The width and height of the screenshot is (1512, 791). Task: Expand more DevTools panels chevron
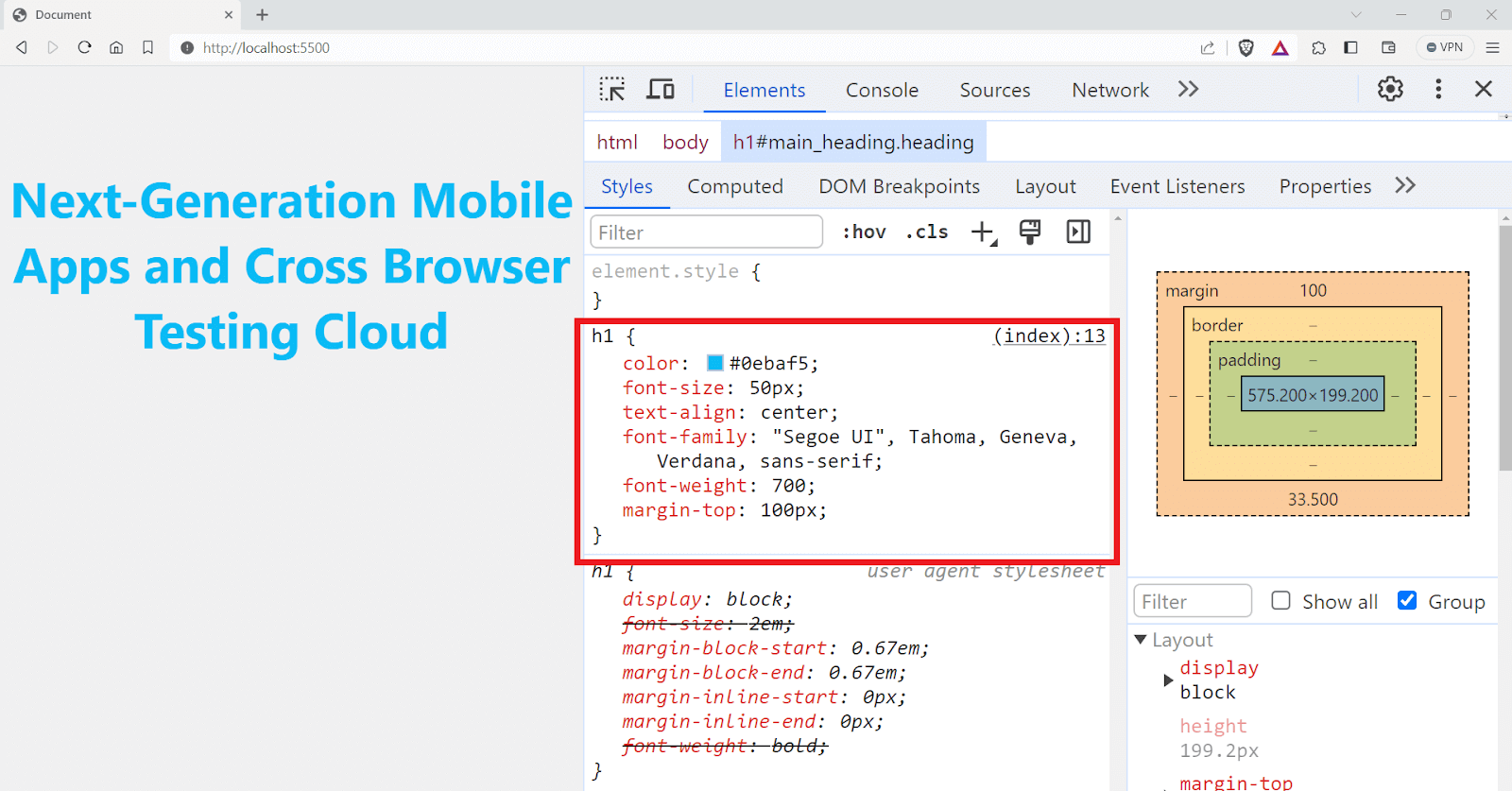[1188, 90]
